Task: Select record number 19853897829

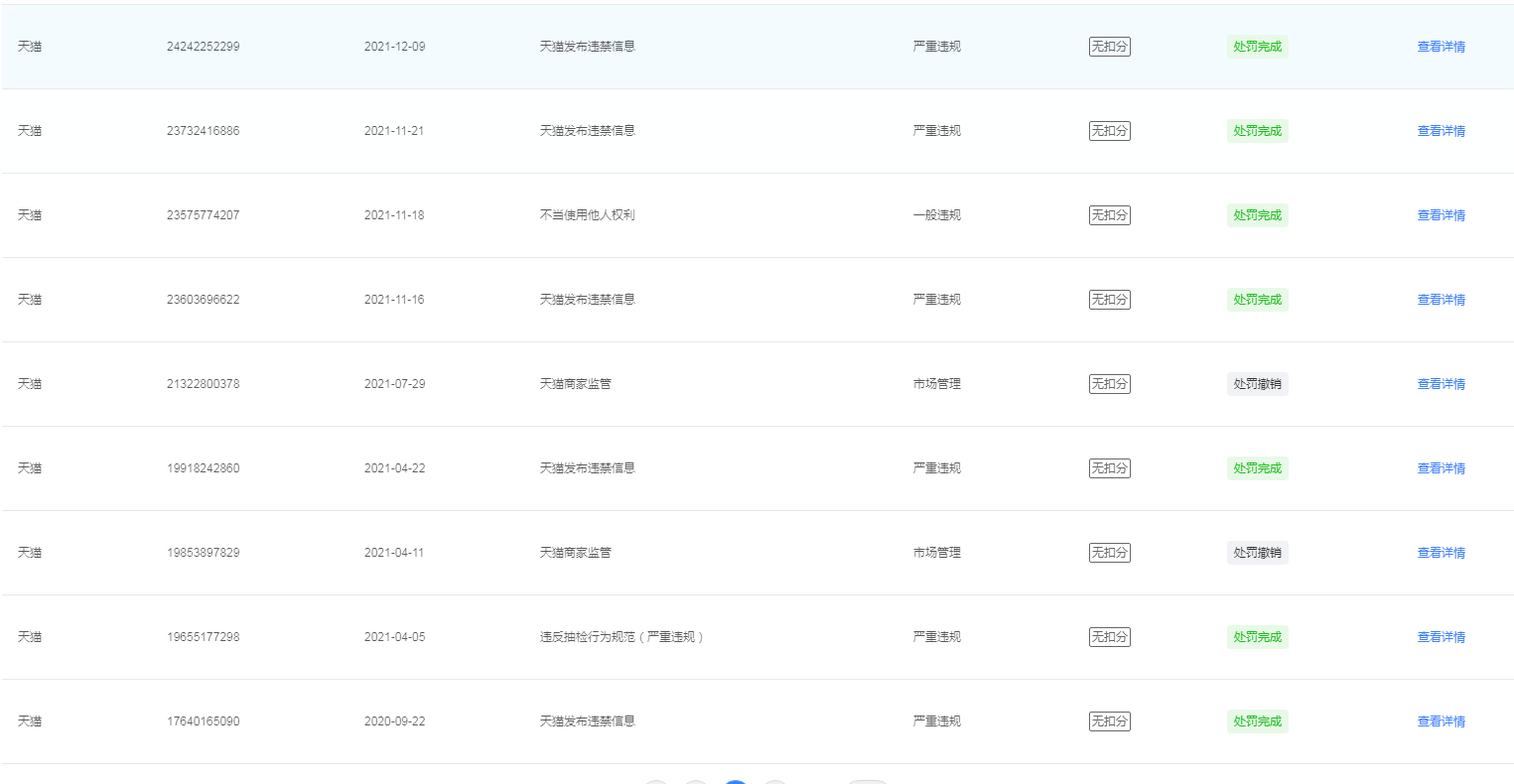Action: click(203, 553)
